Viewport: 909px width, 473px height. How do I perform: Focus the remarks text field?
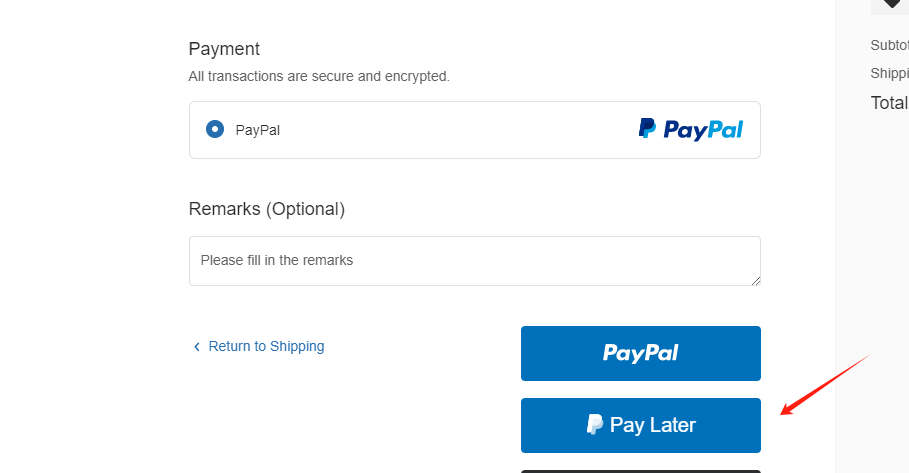point(474,261)
